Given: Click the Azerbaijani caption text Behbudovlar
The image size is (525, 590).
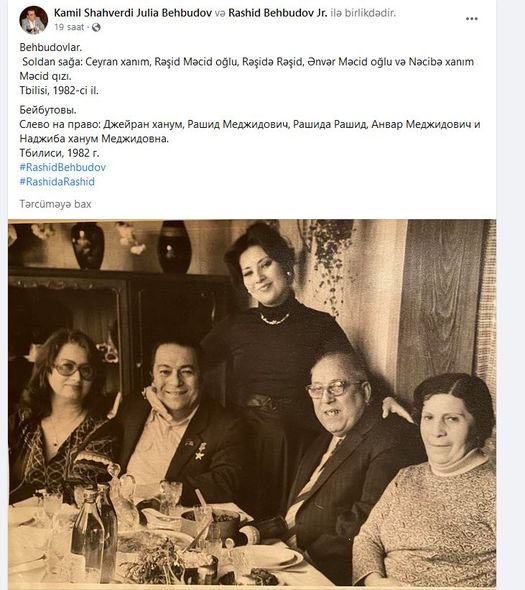Looking at the screenshot, I should (50, 47).
